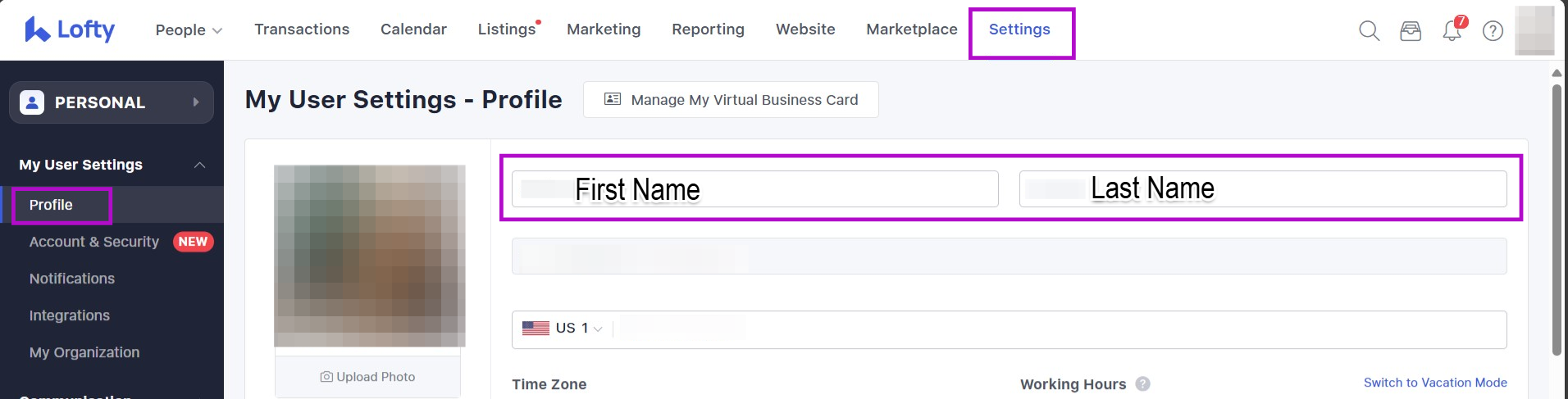Image resolution: width=1568 pixels, height=399 pixels.
Task: Collapse the My User Settings section
Action: coord(199,165)
